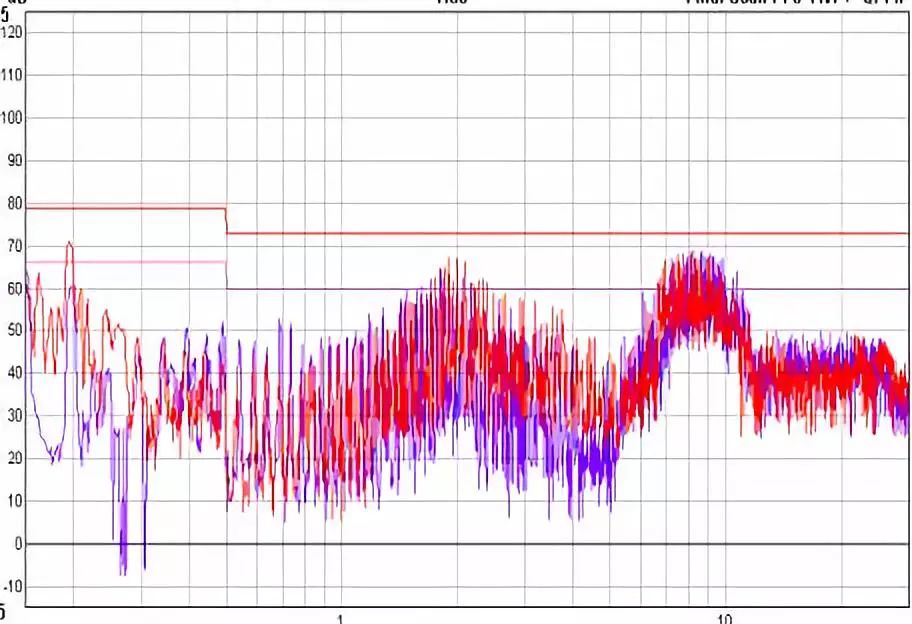Click the x-axis label 1
Screen dimensions: 912x624
coord(340,617)
